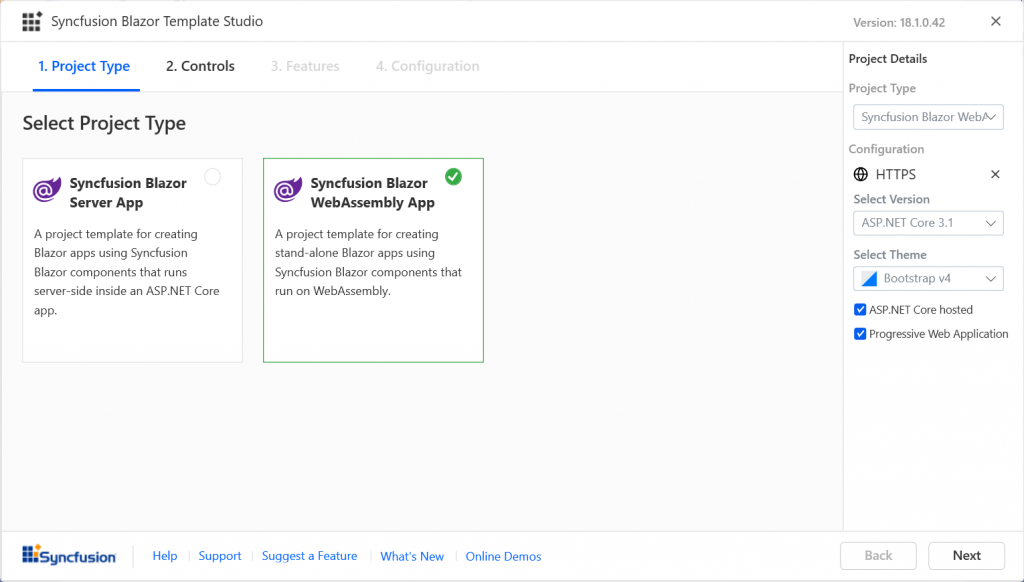Uncheck the ASP.NET Core hosted checkbox
The height and width of the screenshot is (582, 1024).
tap(860, 310)
